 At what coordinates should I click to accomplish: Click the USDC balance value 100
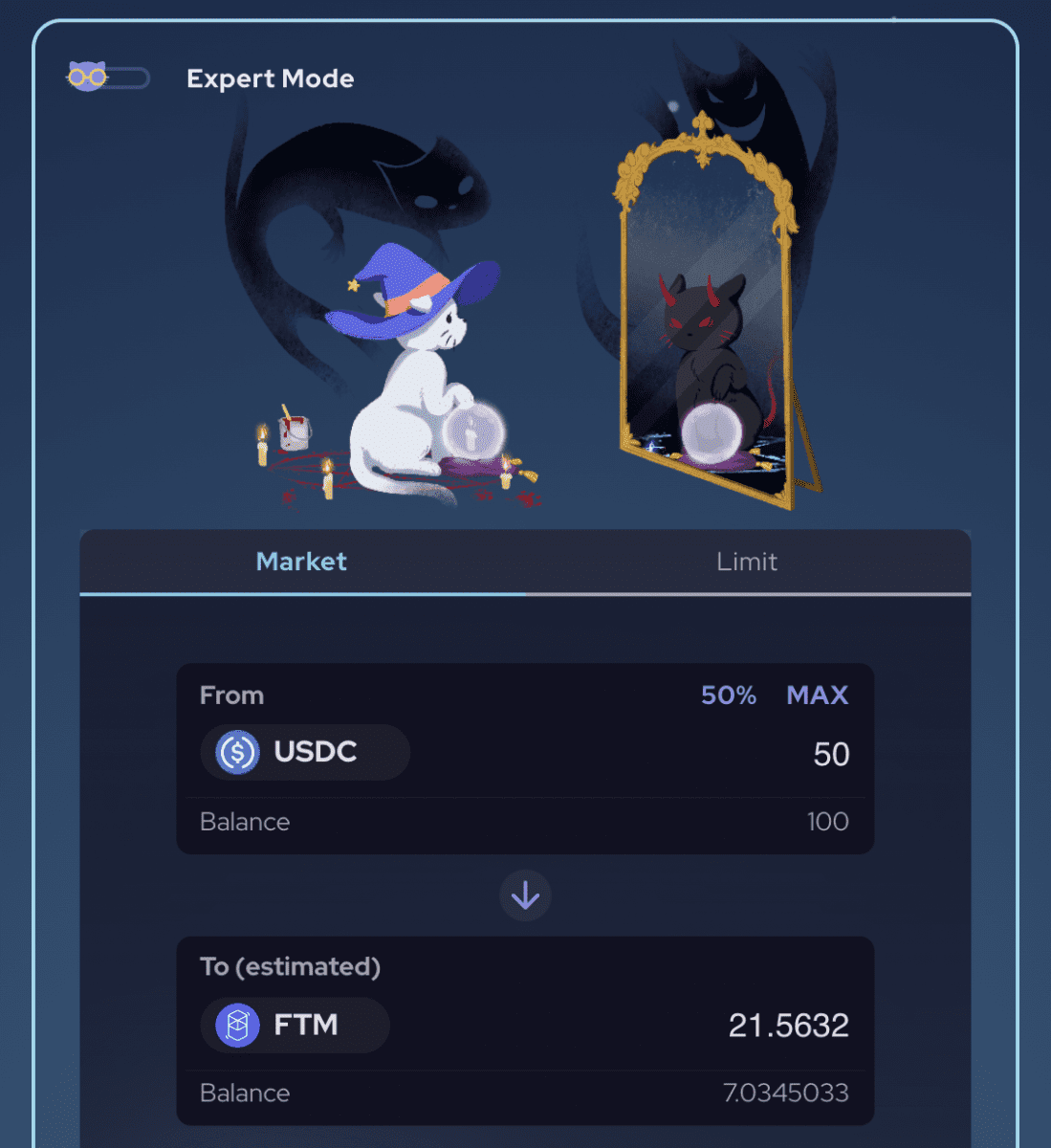pos(827,822)
